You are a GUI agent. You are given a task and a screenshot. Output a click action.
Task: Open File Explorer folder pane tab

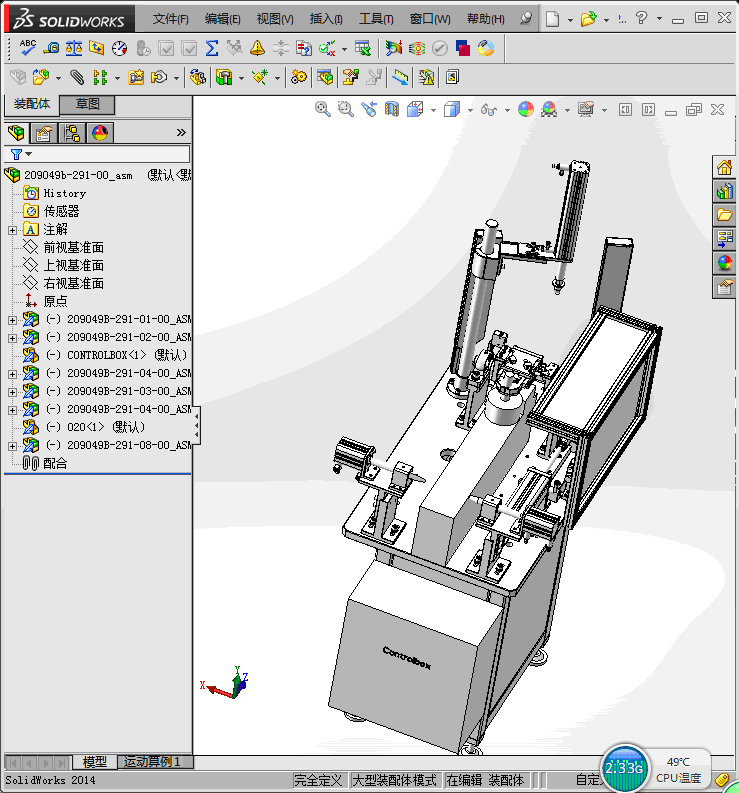pyautogui.click(x=724, y=214)
